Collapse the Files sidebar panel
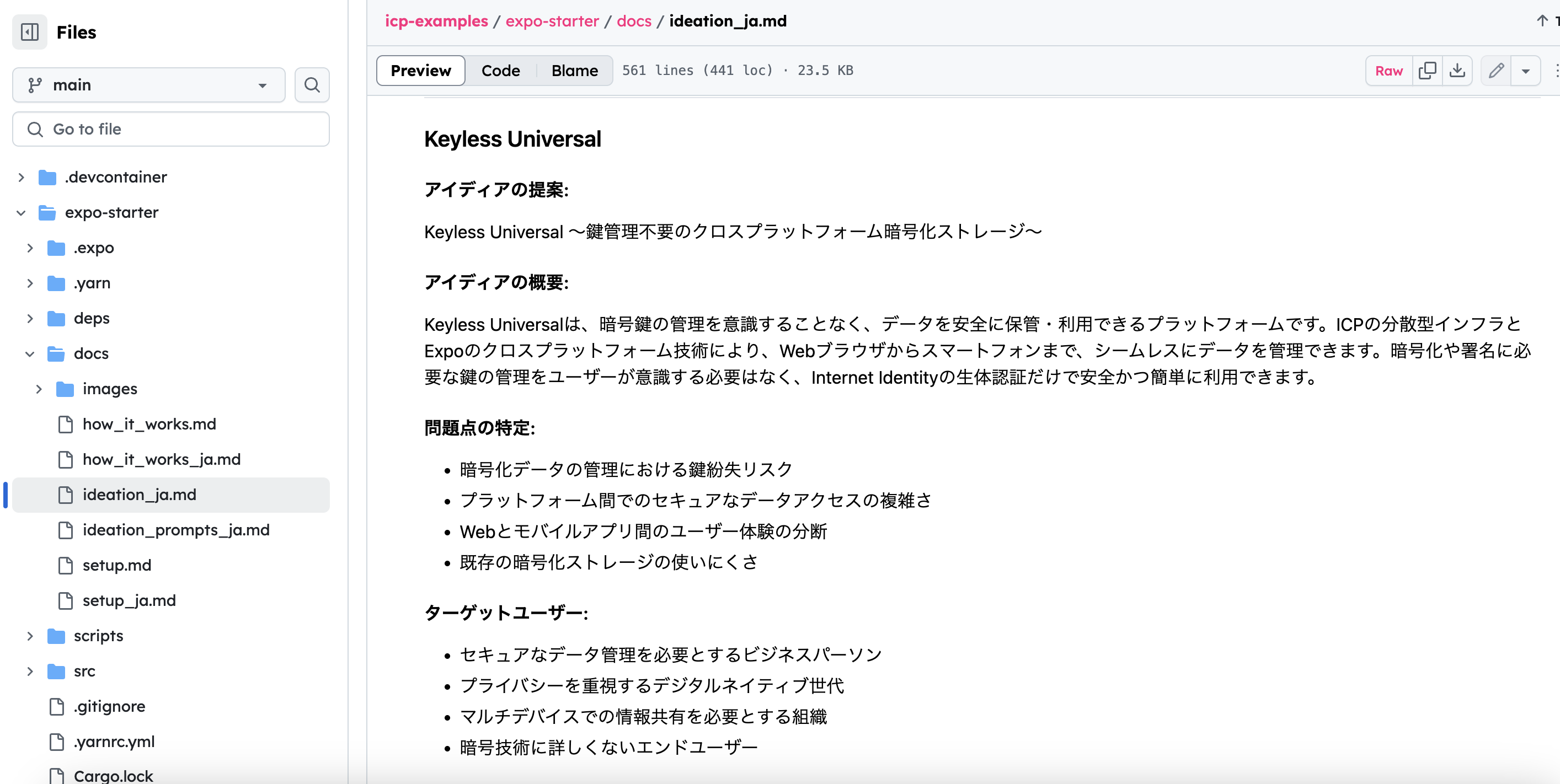This screenshot has width=1560, height=784. point(29,31)
